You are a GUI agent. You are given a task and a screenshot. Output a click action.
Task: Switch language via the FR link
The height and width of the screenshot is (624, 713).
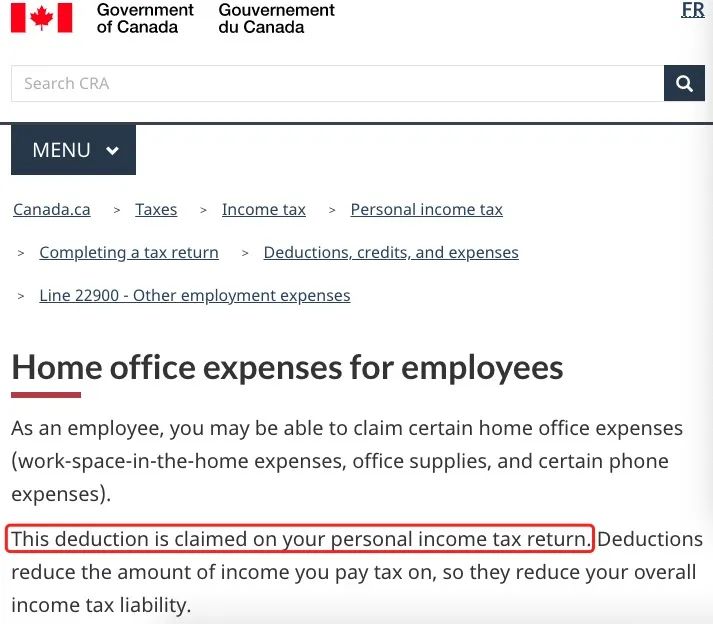[x=693, y=10]
